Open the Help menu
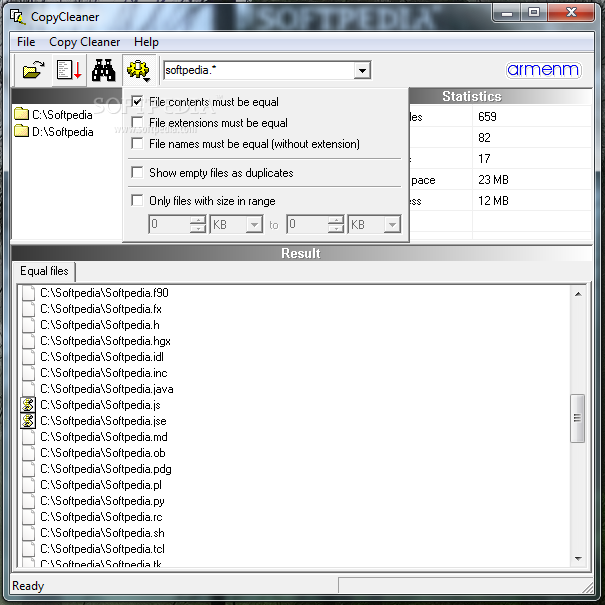Image resolution: width=605 pixels, height=605 pixels. pos(146,42)
